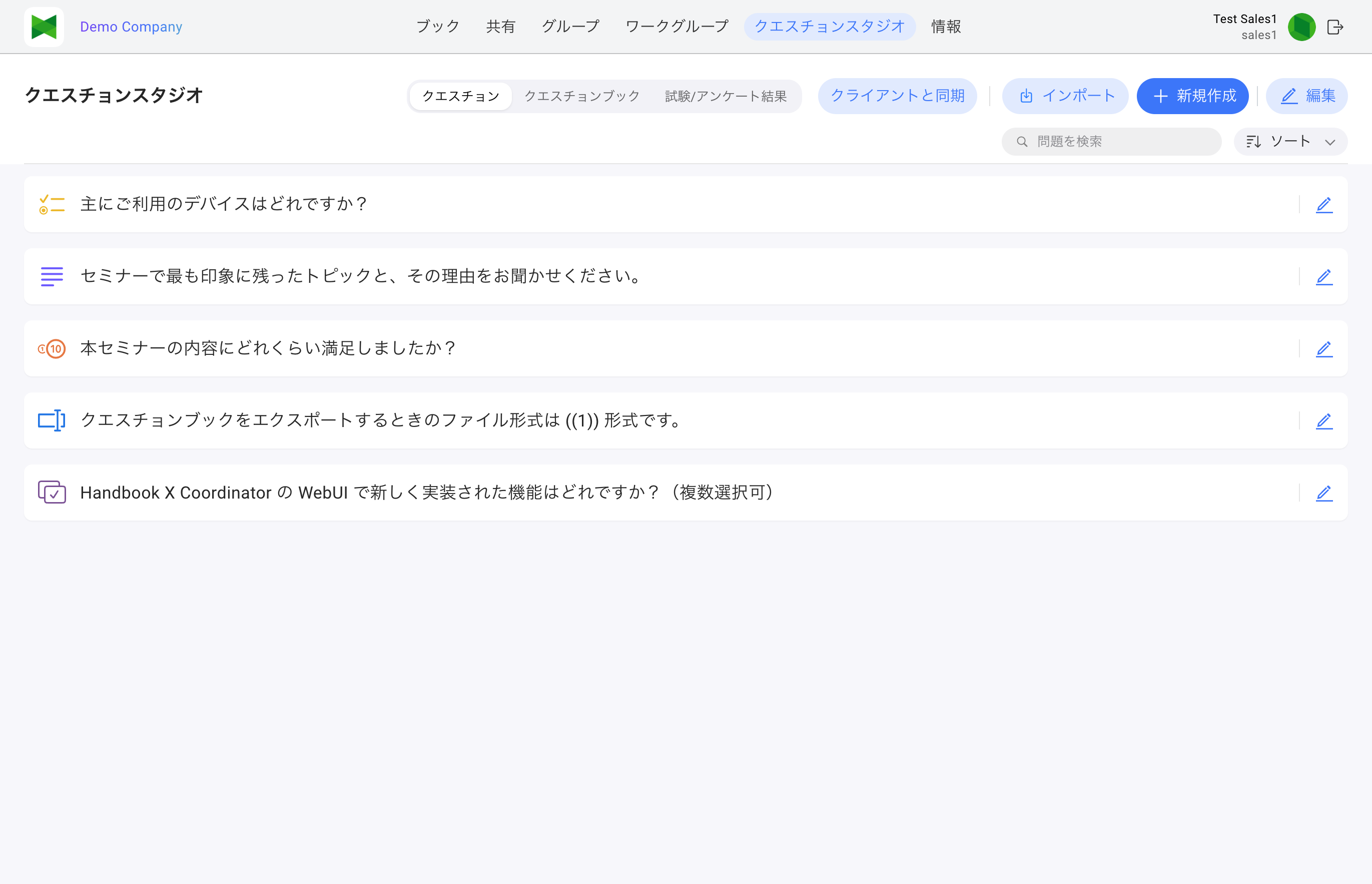This screenshot has width=1372, height=884.
Task: Click the sort order icon beside ソート
Action: (1254, 141)
